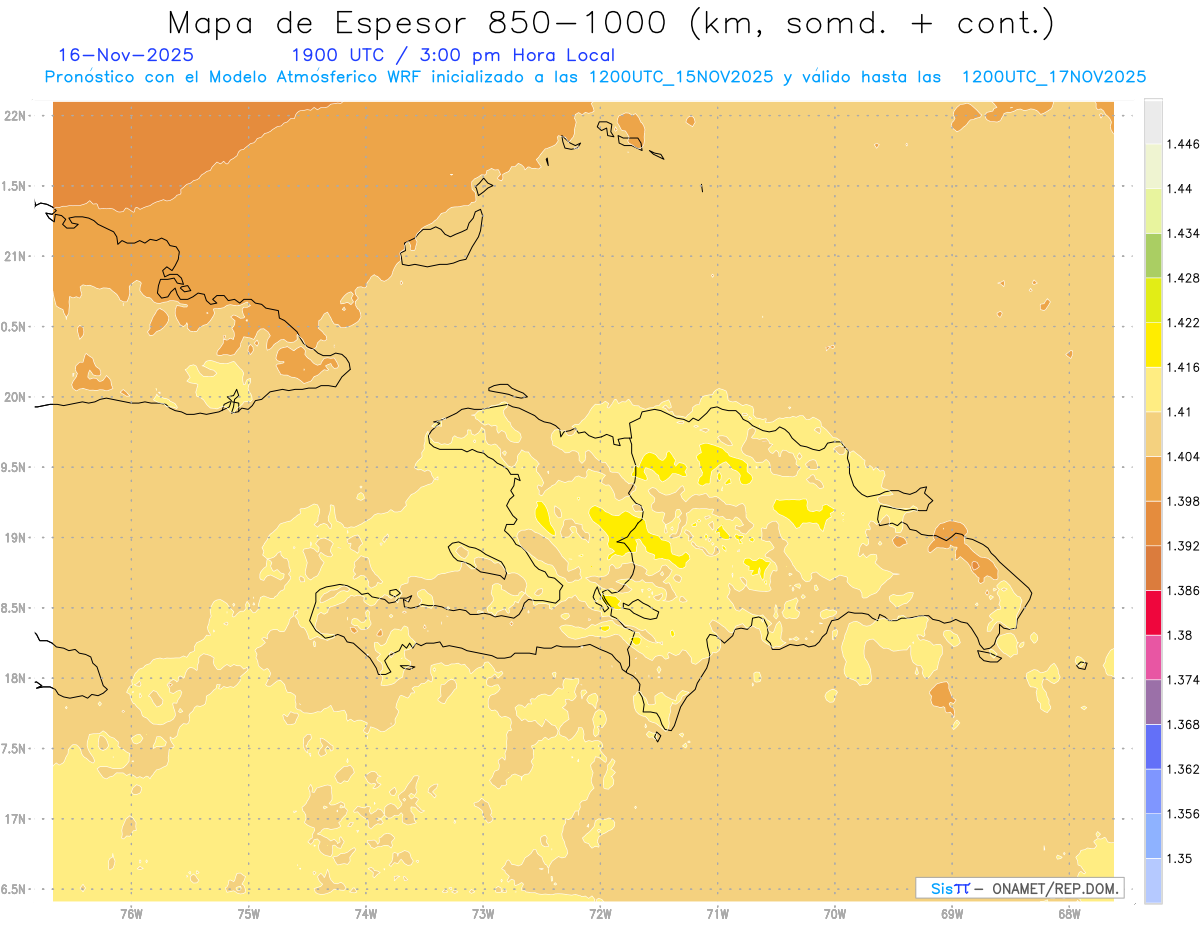1200x927 pixels.
Task: Select the orange swatch between 1.392 and 1.398
Action: (x=1153, y=523)
